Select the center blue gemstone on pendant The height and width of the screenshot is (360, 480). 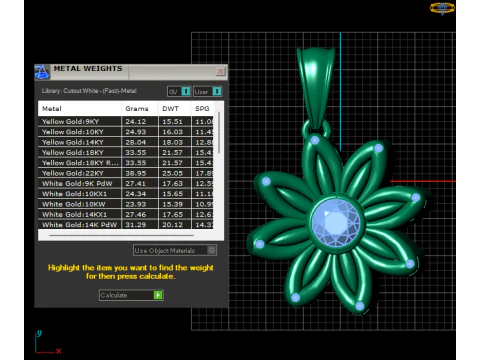pyautogui.click(x=336, y=222)
